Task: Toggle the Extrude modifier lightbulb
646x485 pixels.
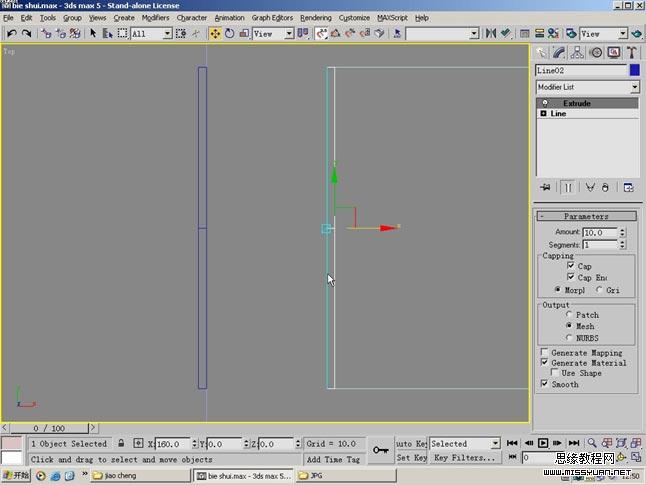Action: [x=545, y=103]
